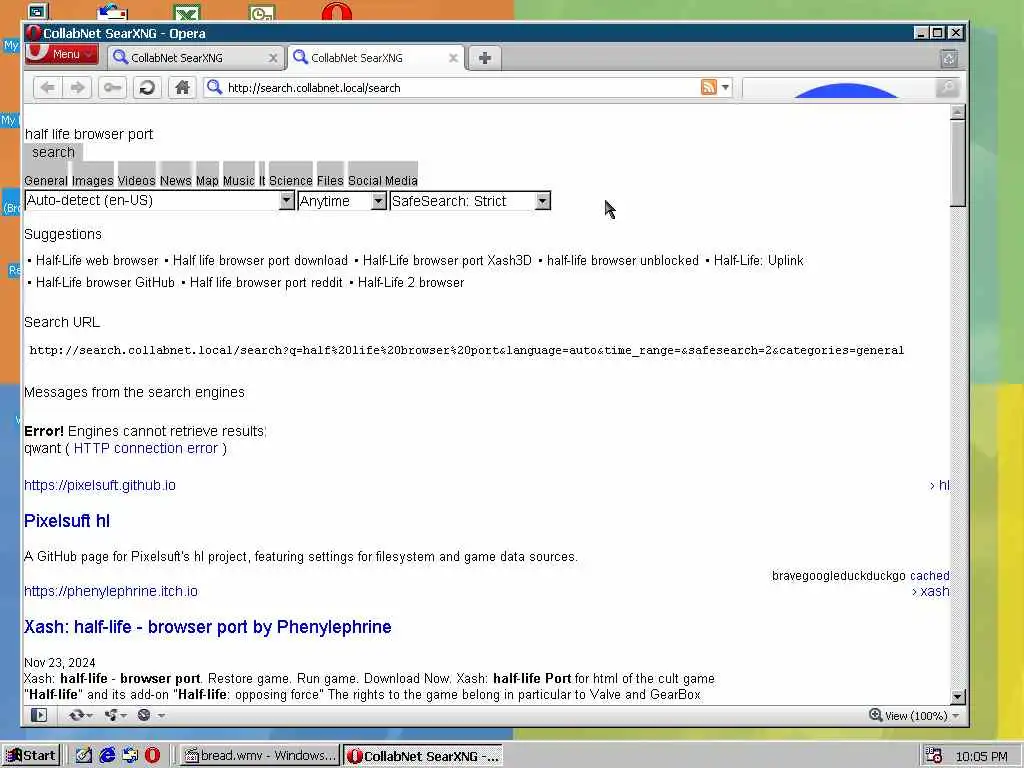Go back with the Back arrow button
The height and width of the screenshot is (768, 1024).
click(x=48, y=88)
